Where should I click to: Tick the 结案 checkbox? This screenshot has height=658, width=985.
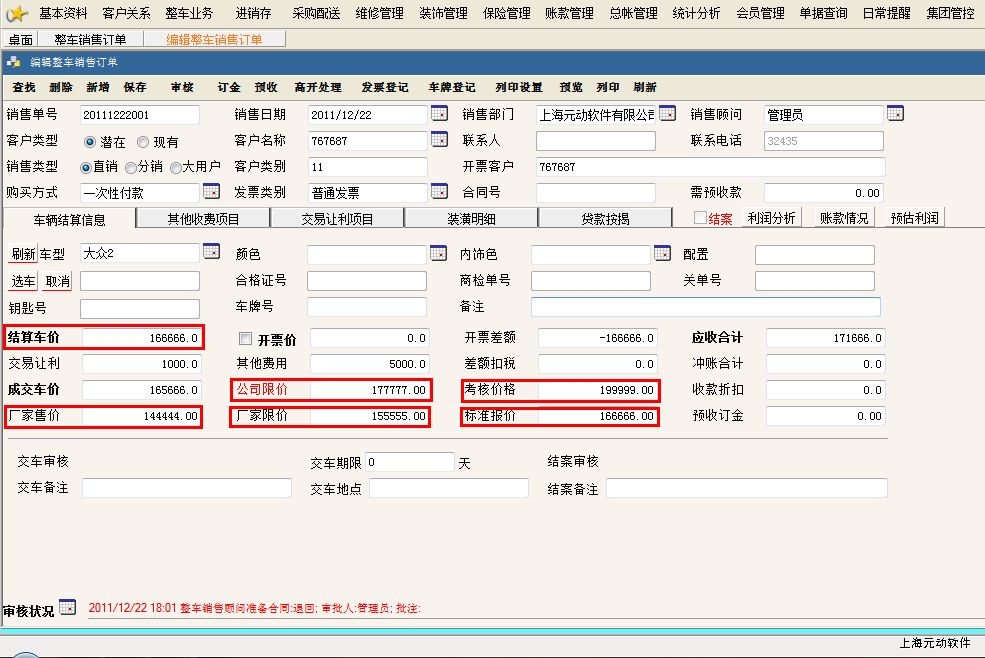click(700, 218)
